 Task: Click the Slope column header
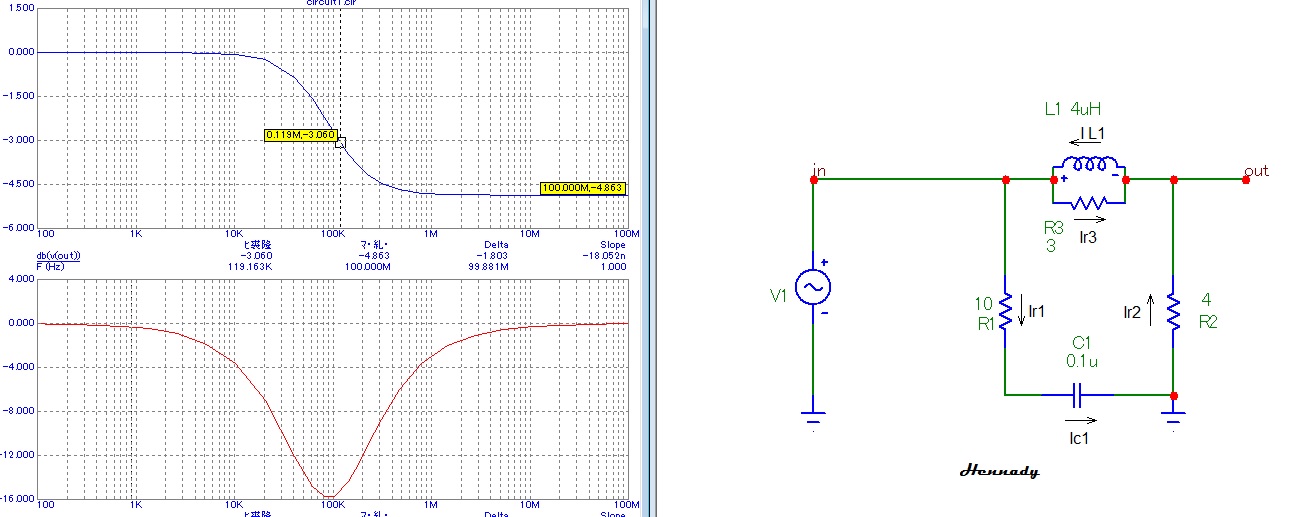[x=612, y=244]
